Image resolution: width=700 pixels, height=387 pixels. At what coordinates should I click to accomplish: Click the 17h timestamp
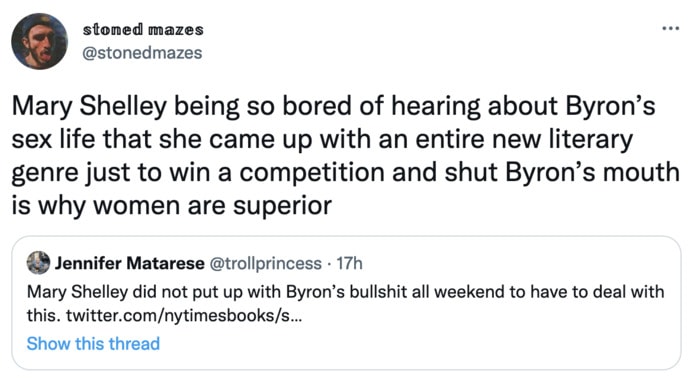pyautogui.click(x=350, y=263)
